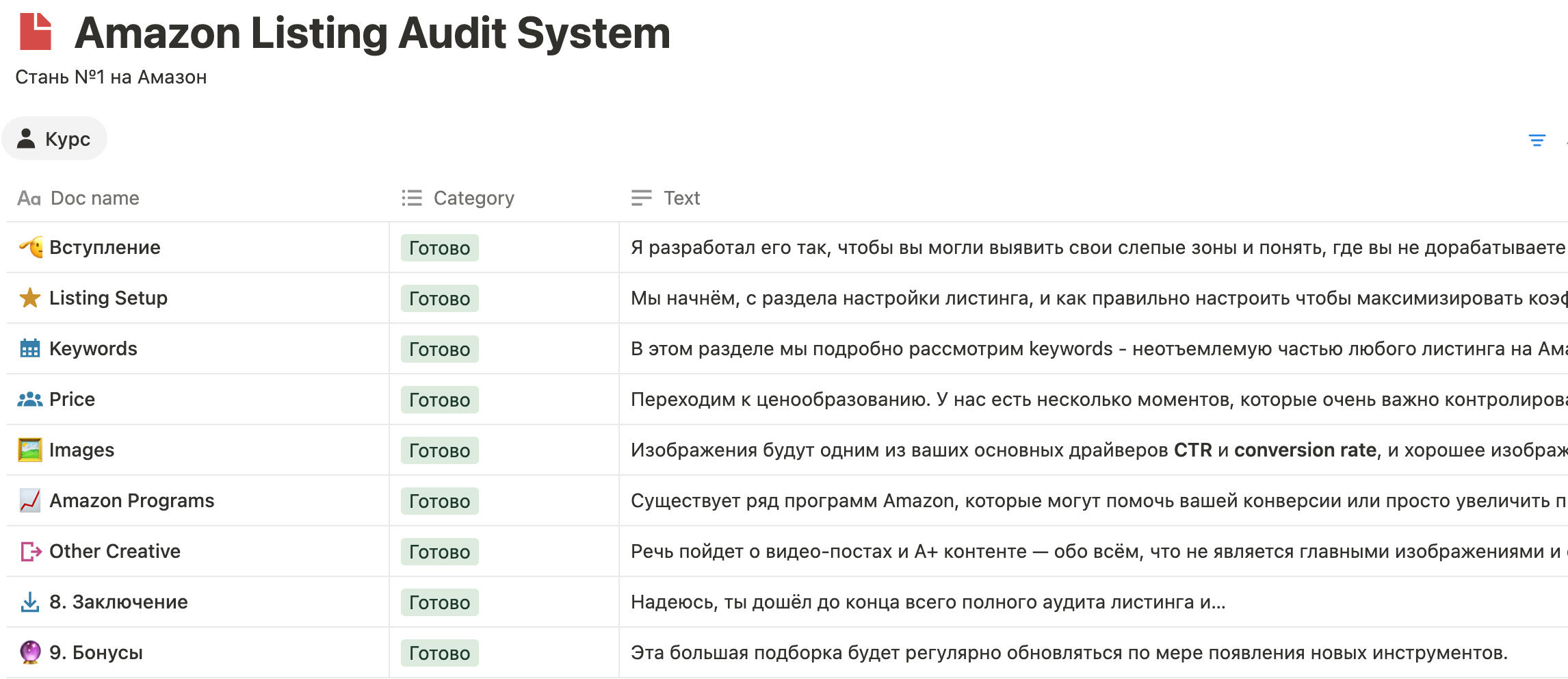Open the Doc name column header menu
1568x679 pixels.
click(94, 198)
